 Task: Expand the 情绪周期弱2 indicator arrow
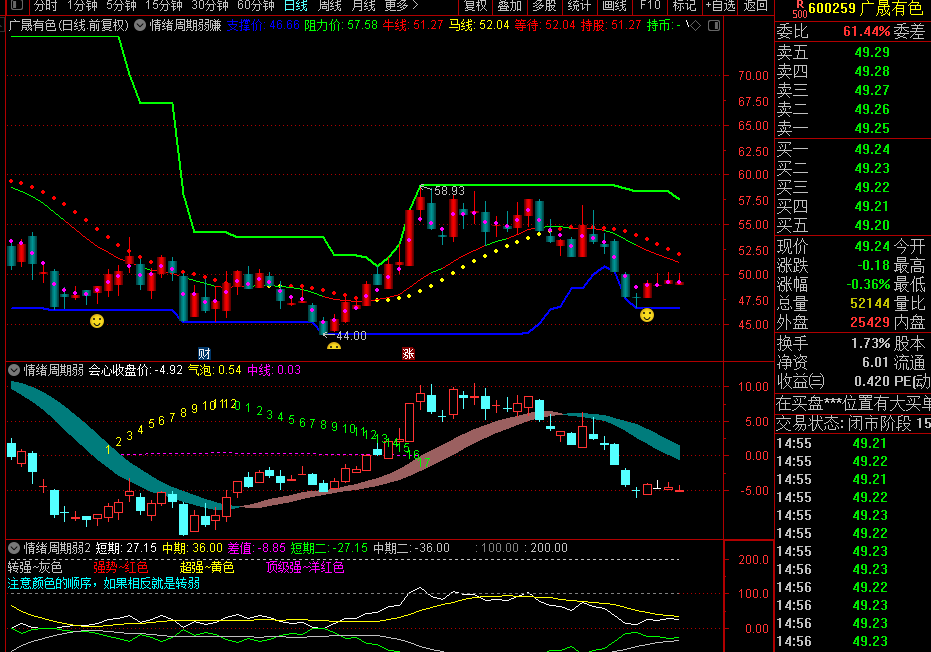(x=13, y=548)
